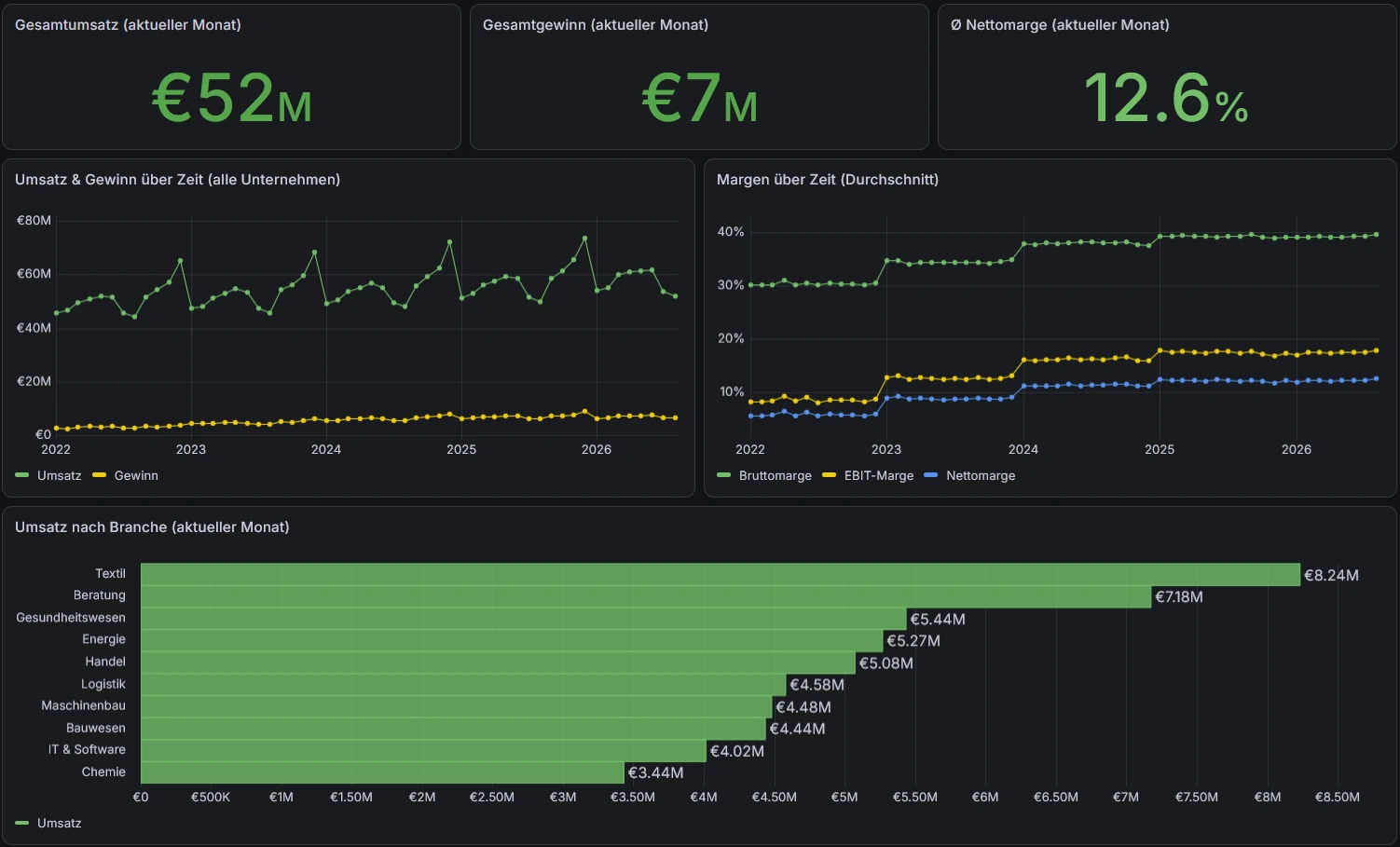
Task: Select the Beratung bar
Action: 646,596
